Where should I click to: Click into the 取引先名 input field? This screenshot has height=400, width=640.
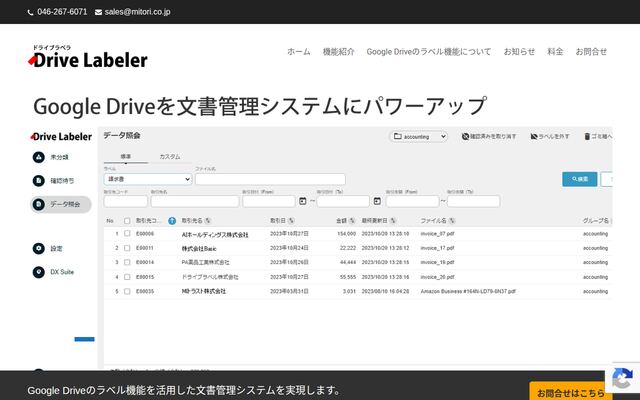tap(195, 201)
